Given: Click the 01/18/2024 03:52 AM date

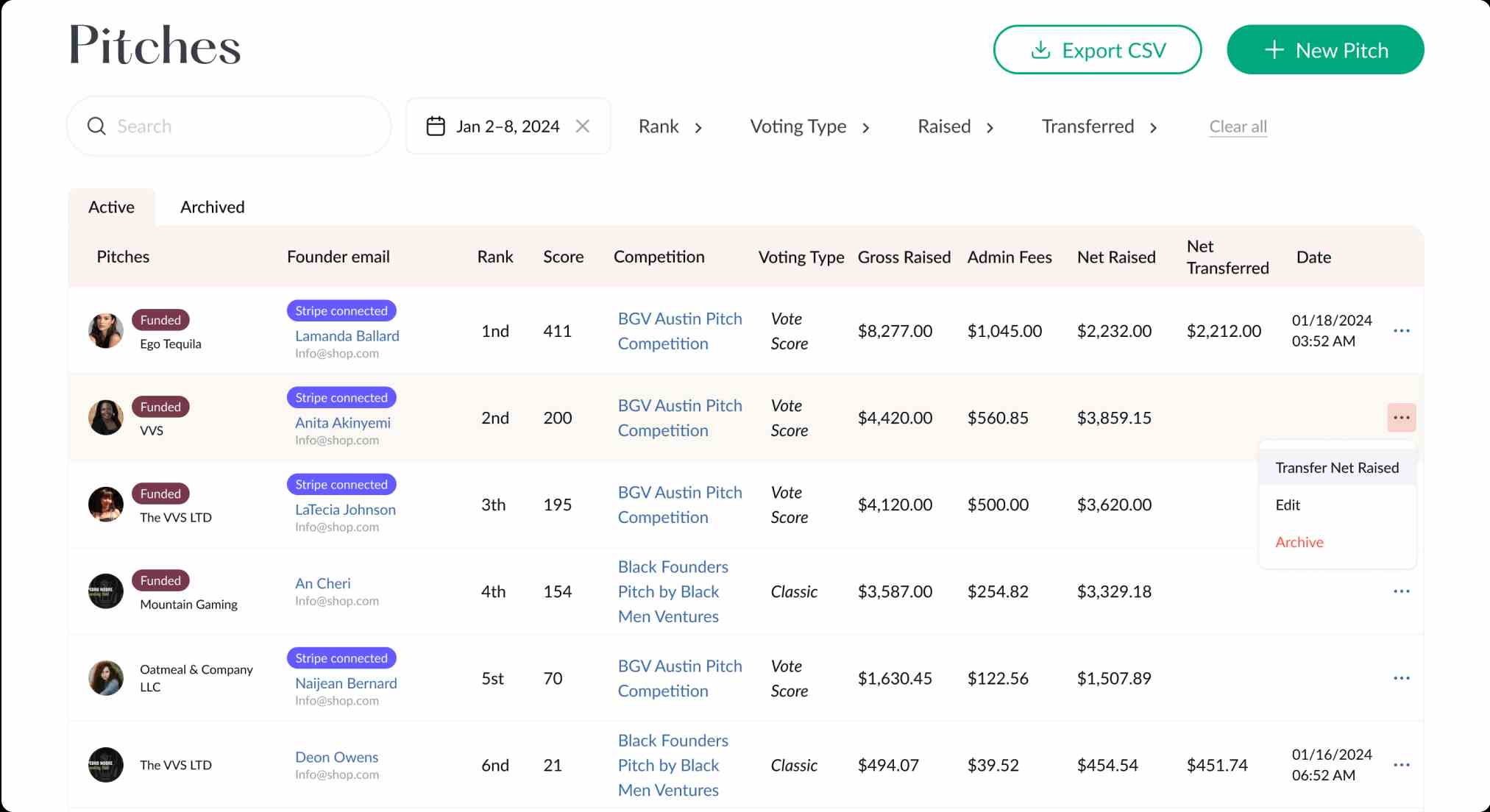Looking at the screenshot, I should (x=1332, y=331).
